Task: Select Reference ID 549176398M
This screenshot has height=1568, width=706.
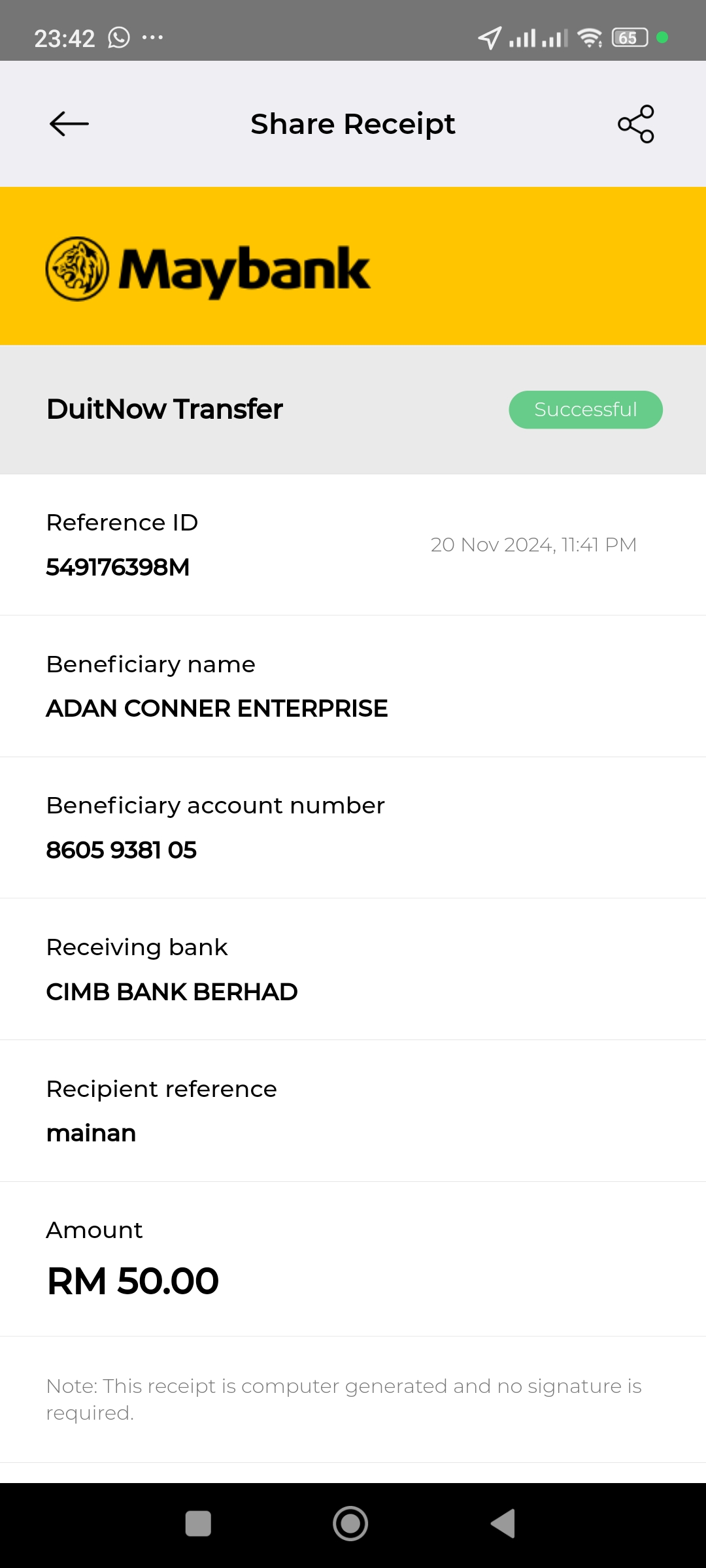Action: click(118, 567)
